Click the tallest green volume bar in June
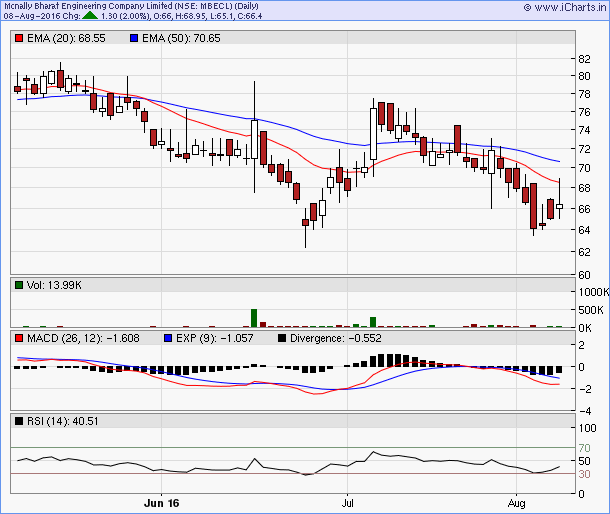610x514 pixels. 254,318
